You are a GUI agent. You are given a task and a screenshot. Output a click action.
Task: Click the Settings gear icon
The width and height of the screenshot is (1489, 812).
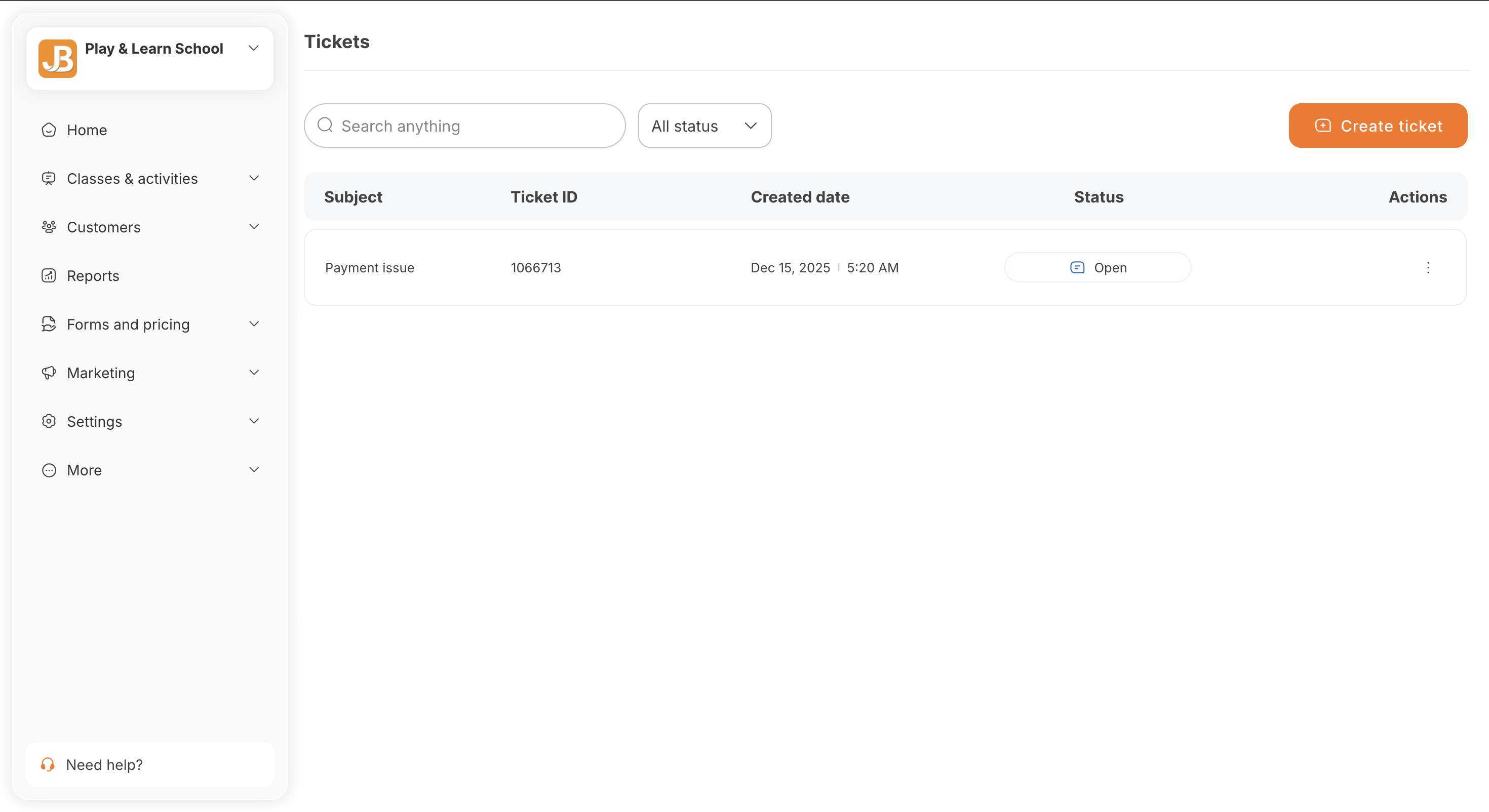49,421
